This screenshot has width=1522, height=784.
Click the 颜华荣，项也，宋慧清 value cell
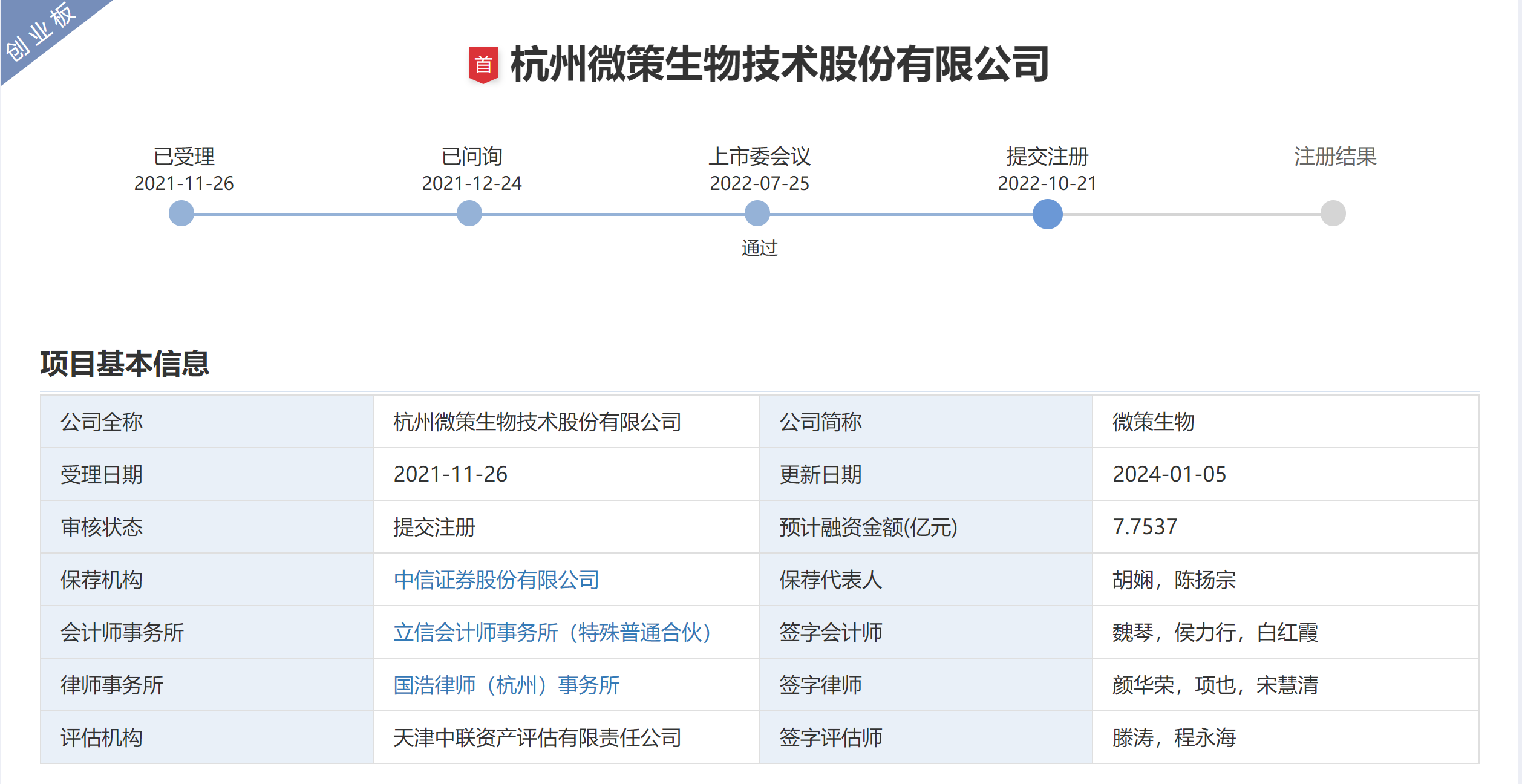pos(1286,685)
